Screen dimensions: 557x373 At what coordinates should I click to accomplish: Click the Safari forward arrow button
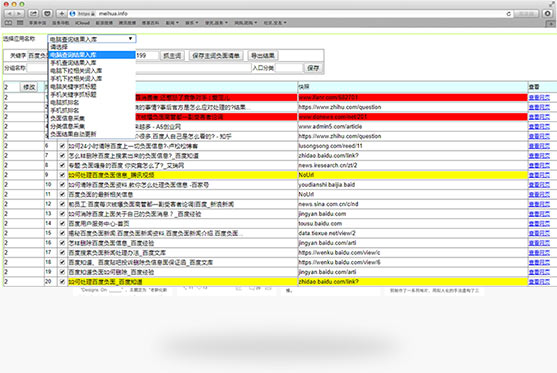(19, 13)
